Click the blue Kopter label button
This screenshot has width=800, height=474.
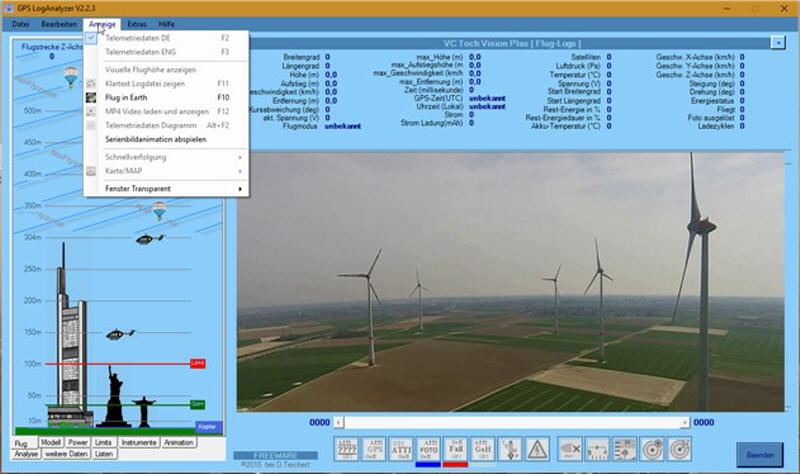tap(208, 427)
